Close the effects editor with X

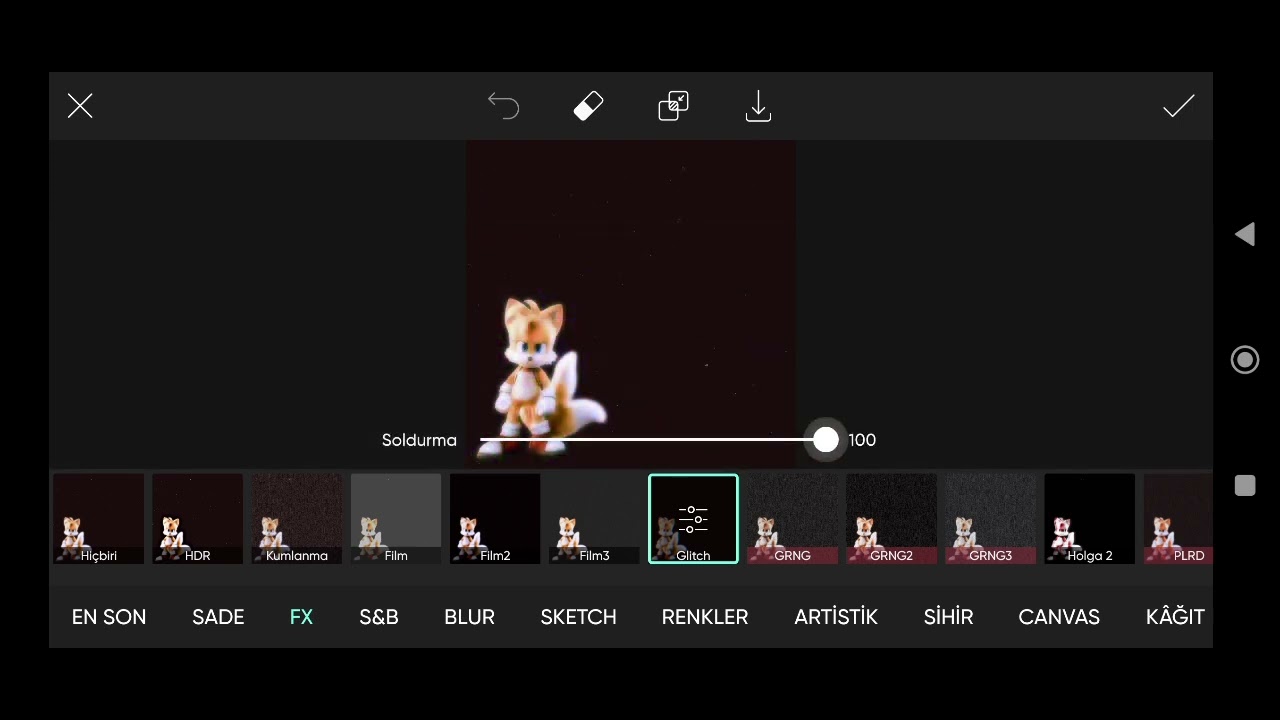click(x=80, y=106)
